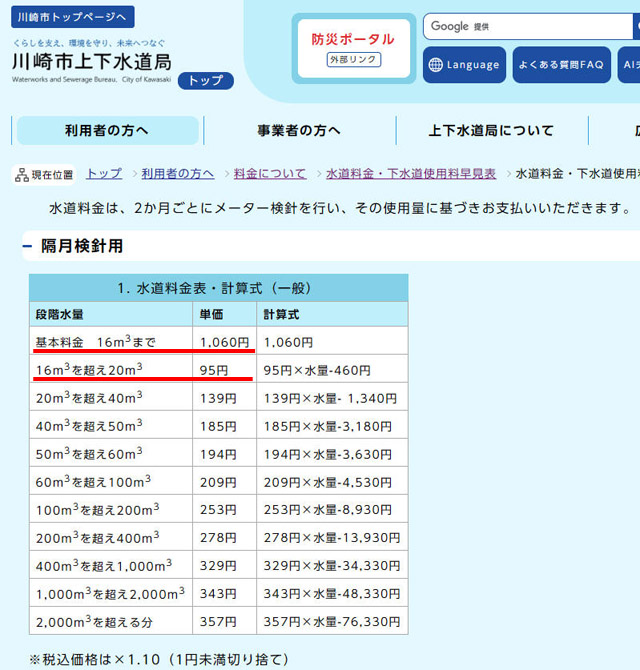This screenshot has height=670, width=640.
Task: Open the Language selection button
Action: click(464, 65)
